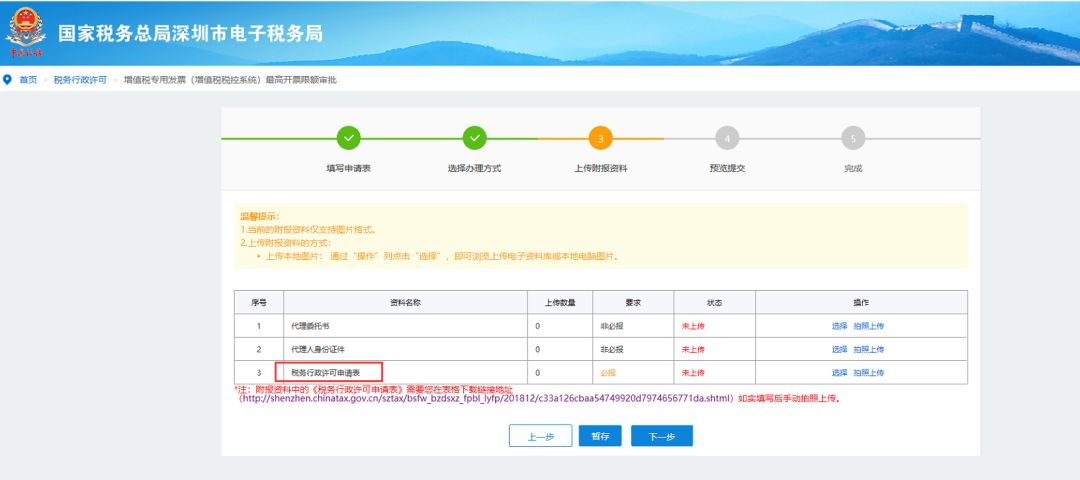Click the tax bureau emblem logo
Screen dimensions: 1080x480
point(26,32)
